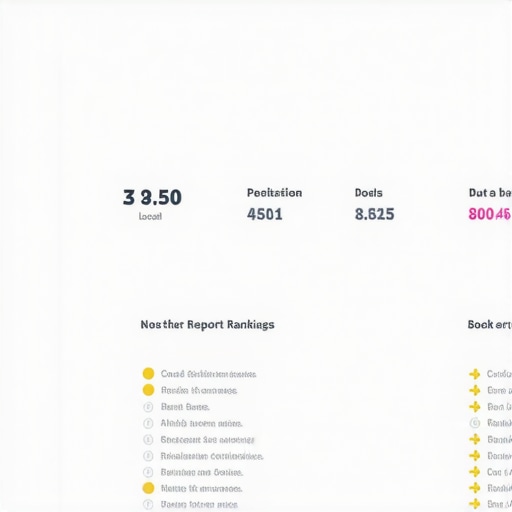This screenshot has width=512, height=512.
Task: Click the Book ert section heading
Action: [x=489, y=325]
